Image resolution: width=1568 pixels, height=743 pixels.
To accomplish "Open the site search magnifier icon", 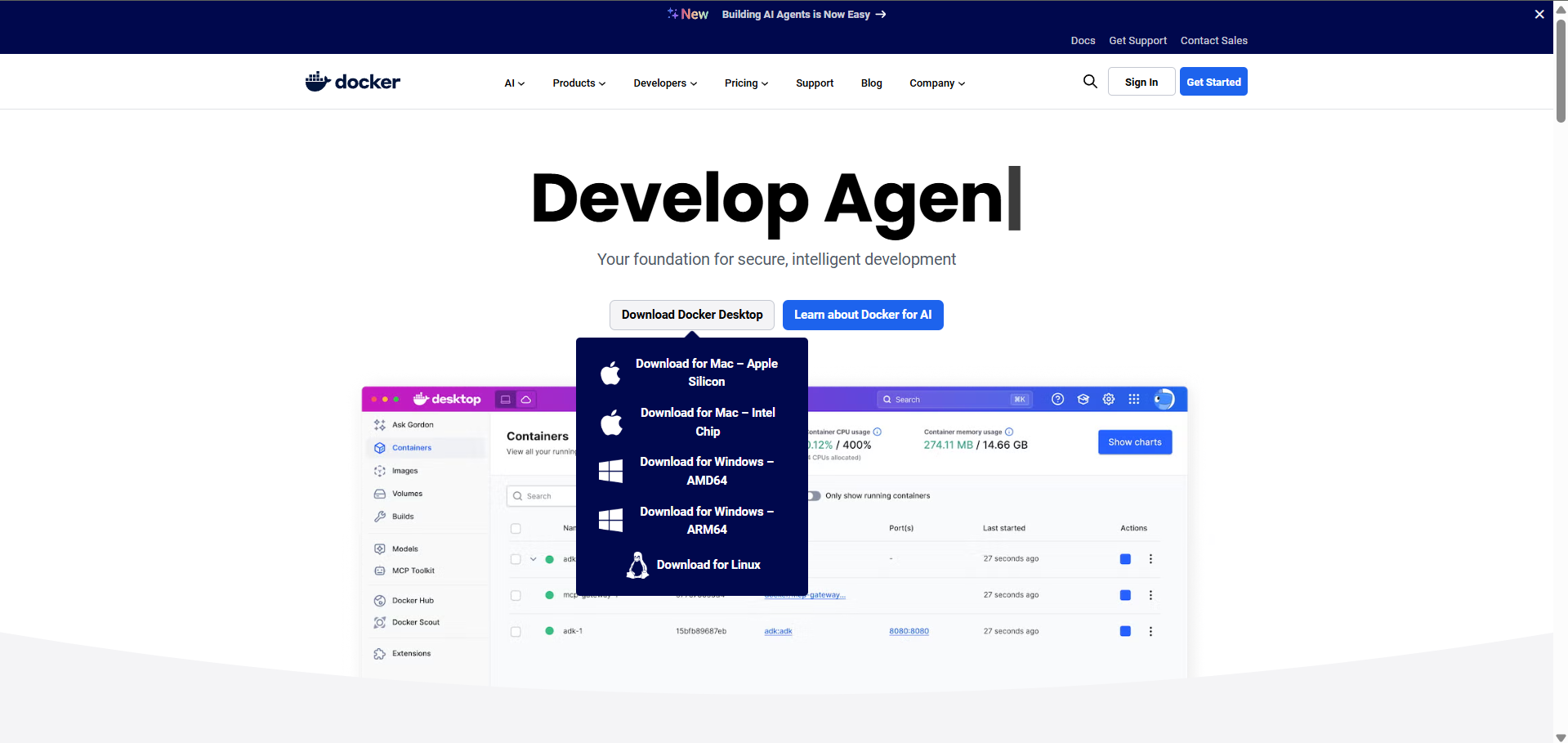I will point(1090,82).
